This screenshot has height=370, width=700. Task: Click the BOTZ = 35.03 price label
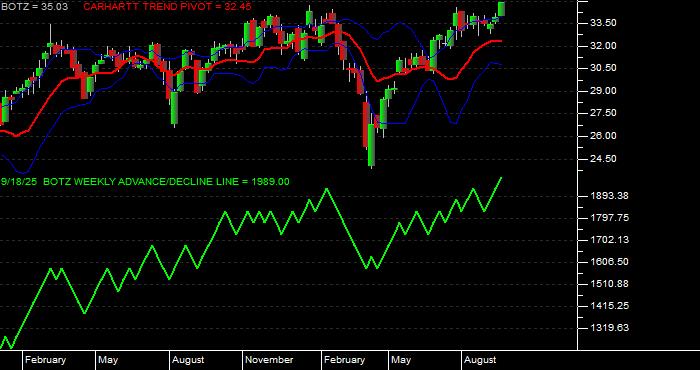[34, 7]
